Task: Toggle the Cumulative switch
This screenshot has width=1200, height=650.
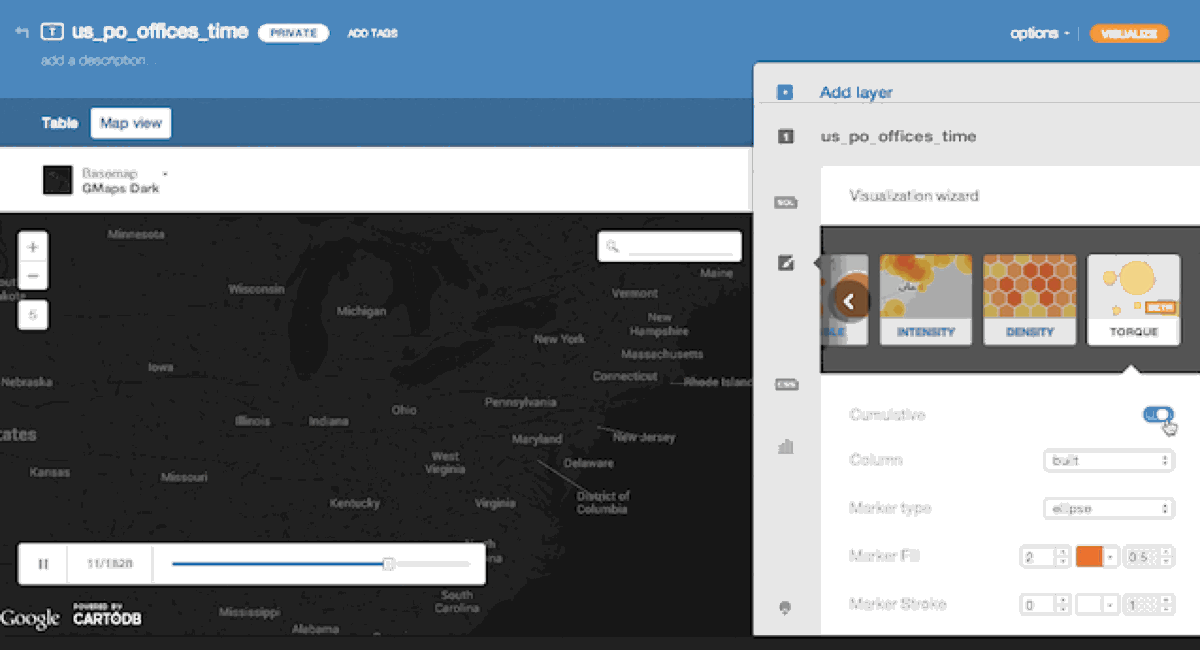Action: pos(1158,415)
